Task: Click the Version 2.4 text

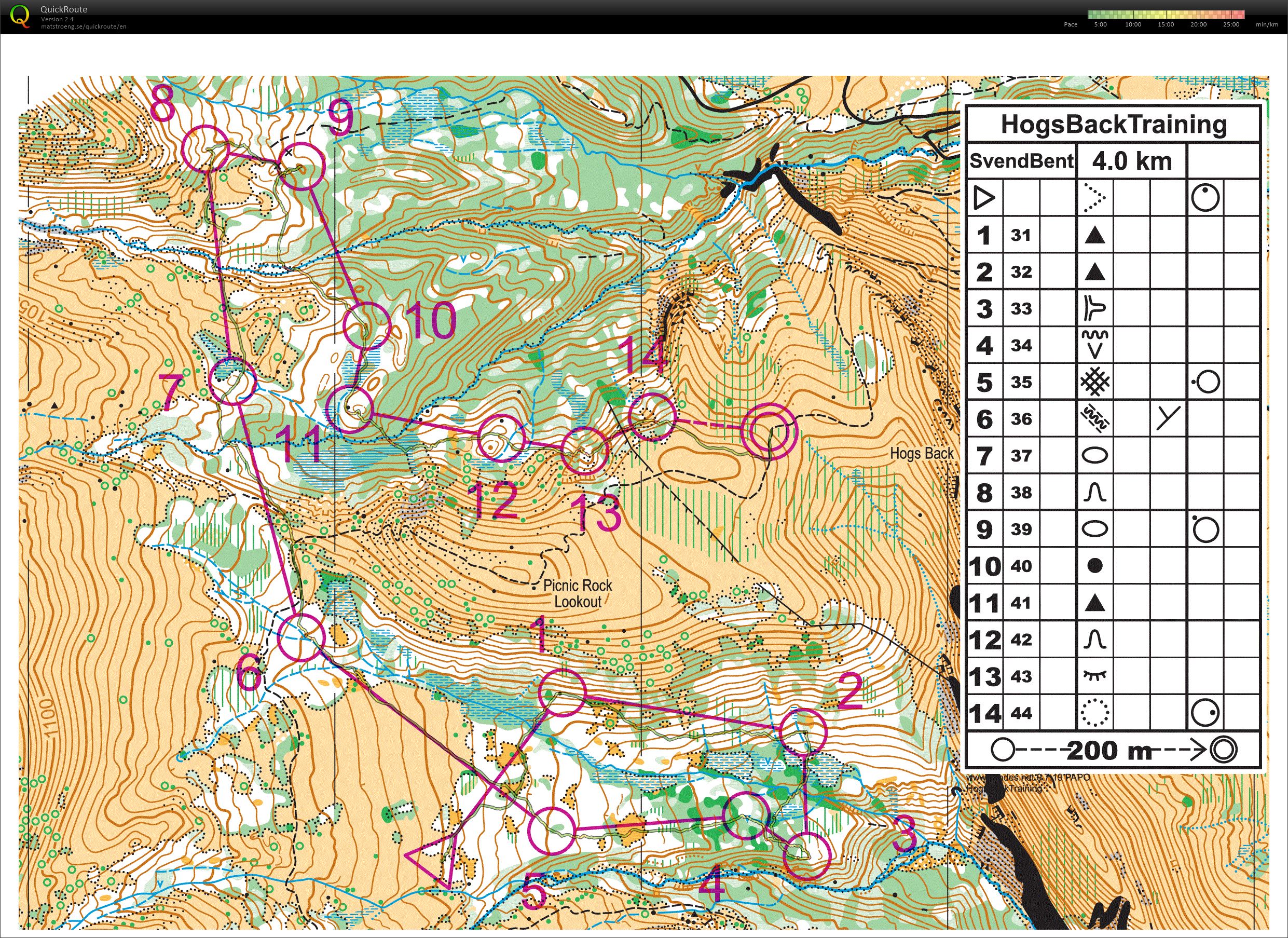Action: coord(57,19)
